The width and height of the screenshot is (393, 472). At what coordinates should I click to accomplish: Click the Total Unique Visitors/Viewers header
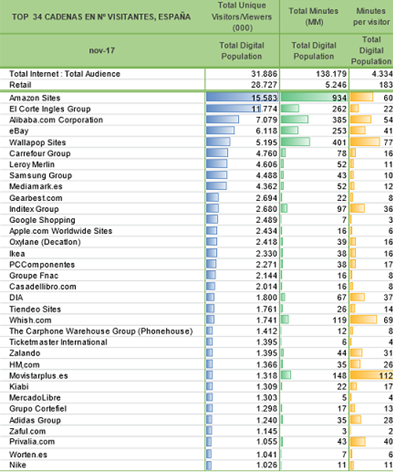242,17
